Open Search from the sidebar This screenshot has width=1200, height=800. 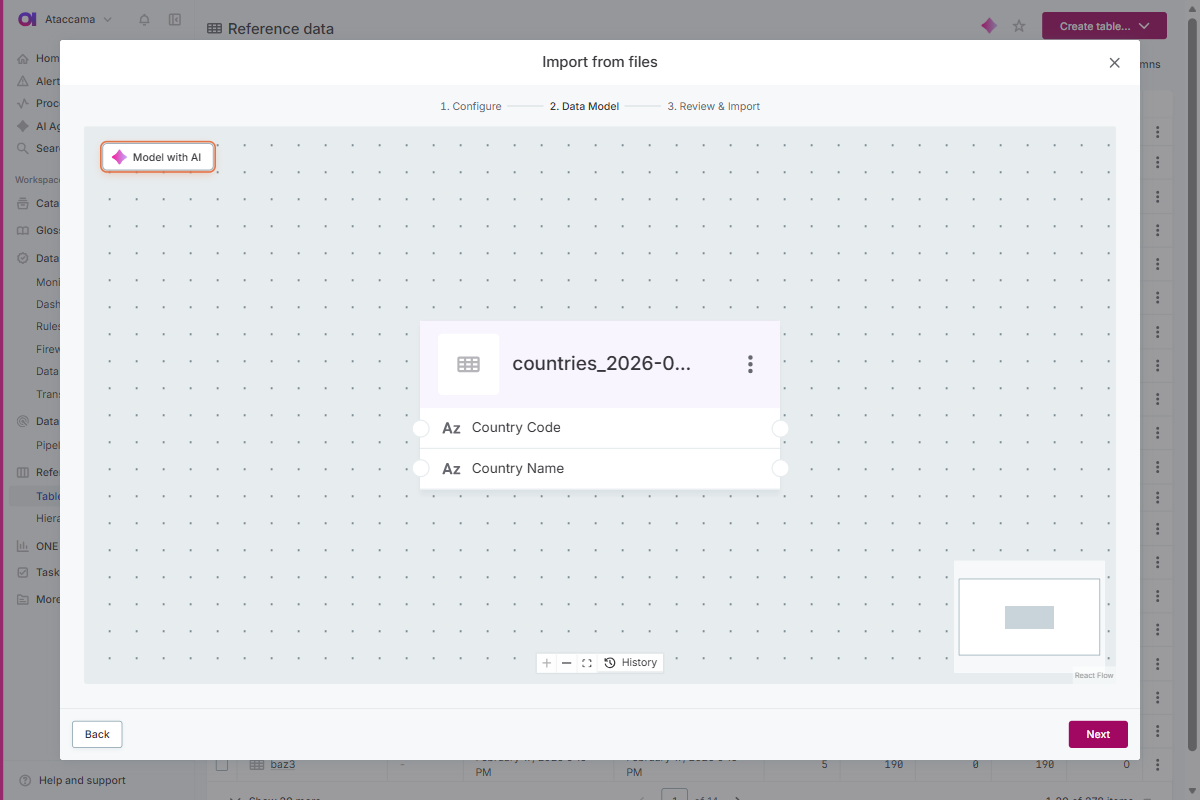click(22, 148)
